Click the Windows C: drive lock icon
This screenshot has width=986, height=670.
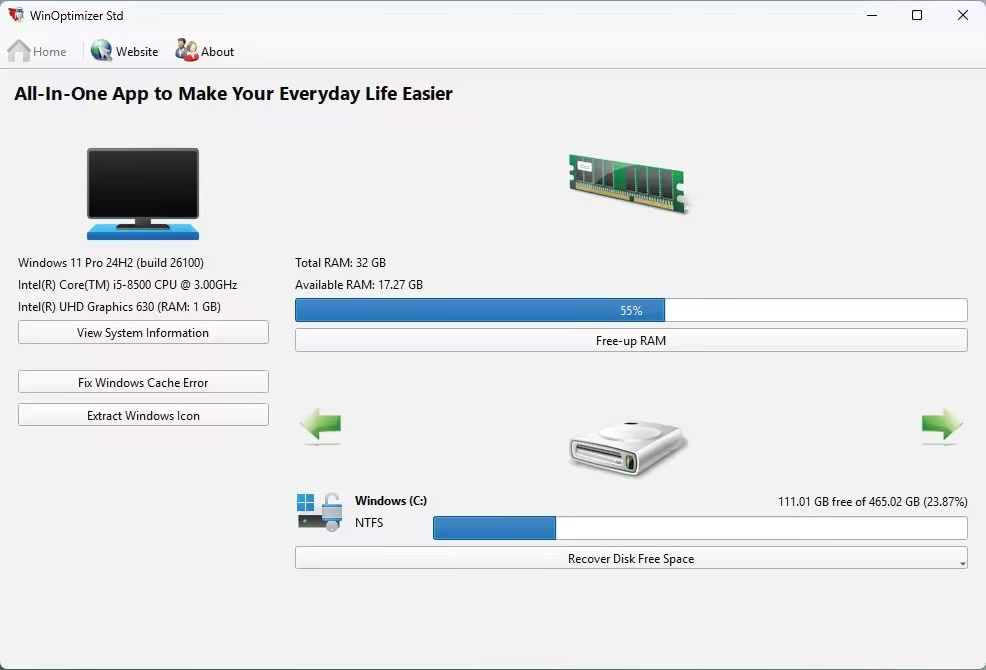click(319, 511)
